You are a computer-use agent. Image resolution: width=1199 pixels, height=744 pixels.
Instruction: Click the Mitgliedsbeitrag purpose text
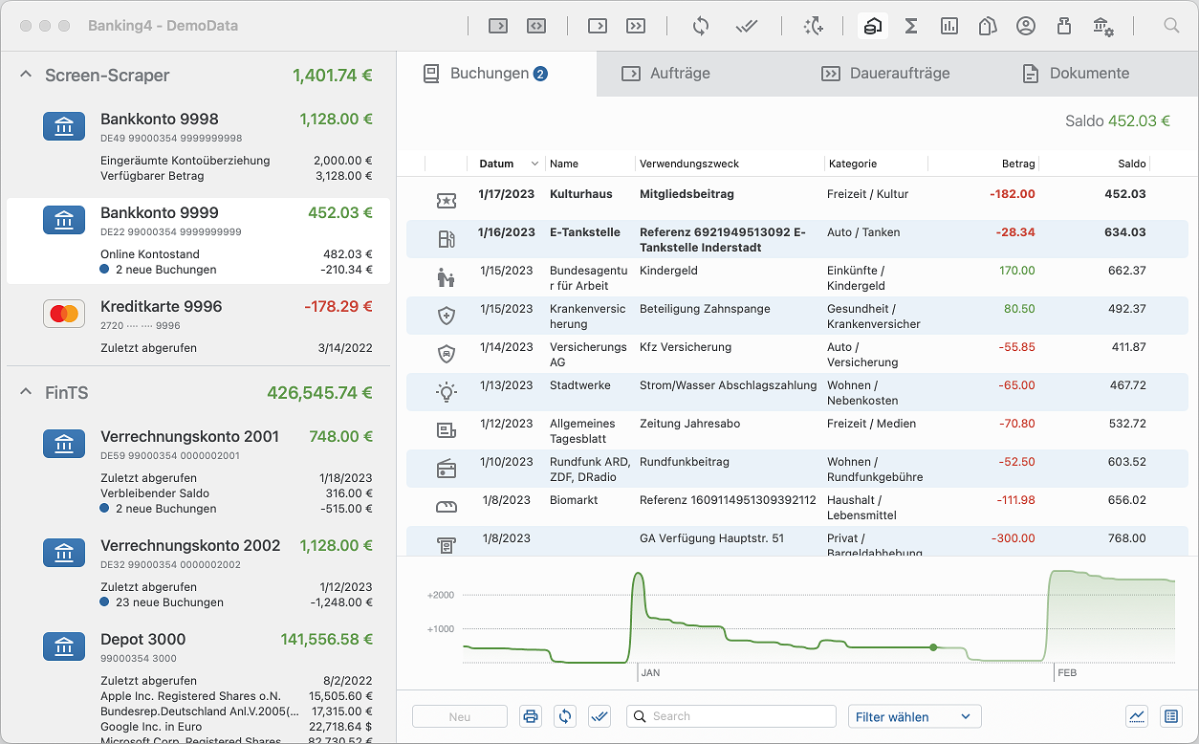[687, 194]
